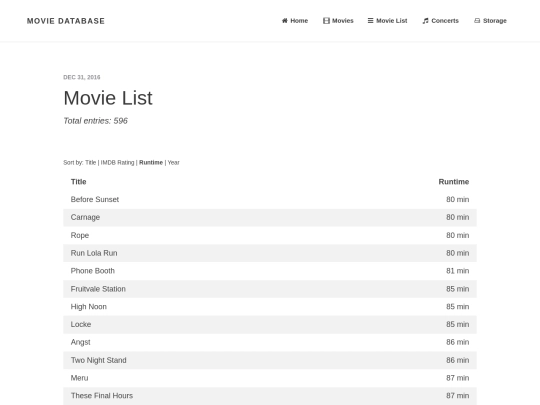Screen dimensions: 540x405
Task: Sort the list by Runtime
Action: (151, 163)
